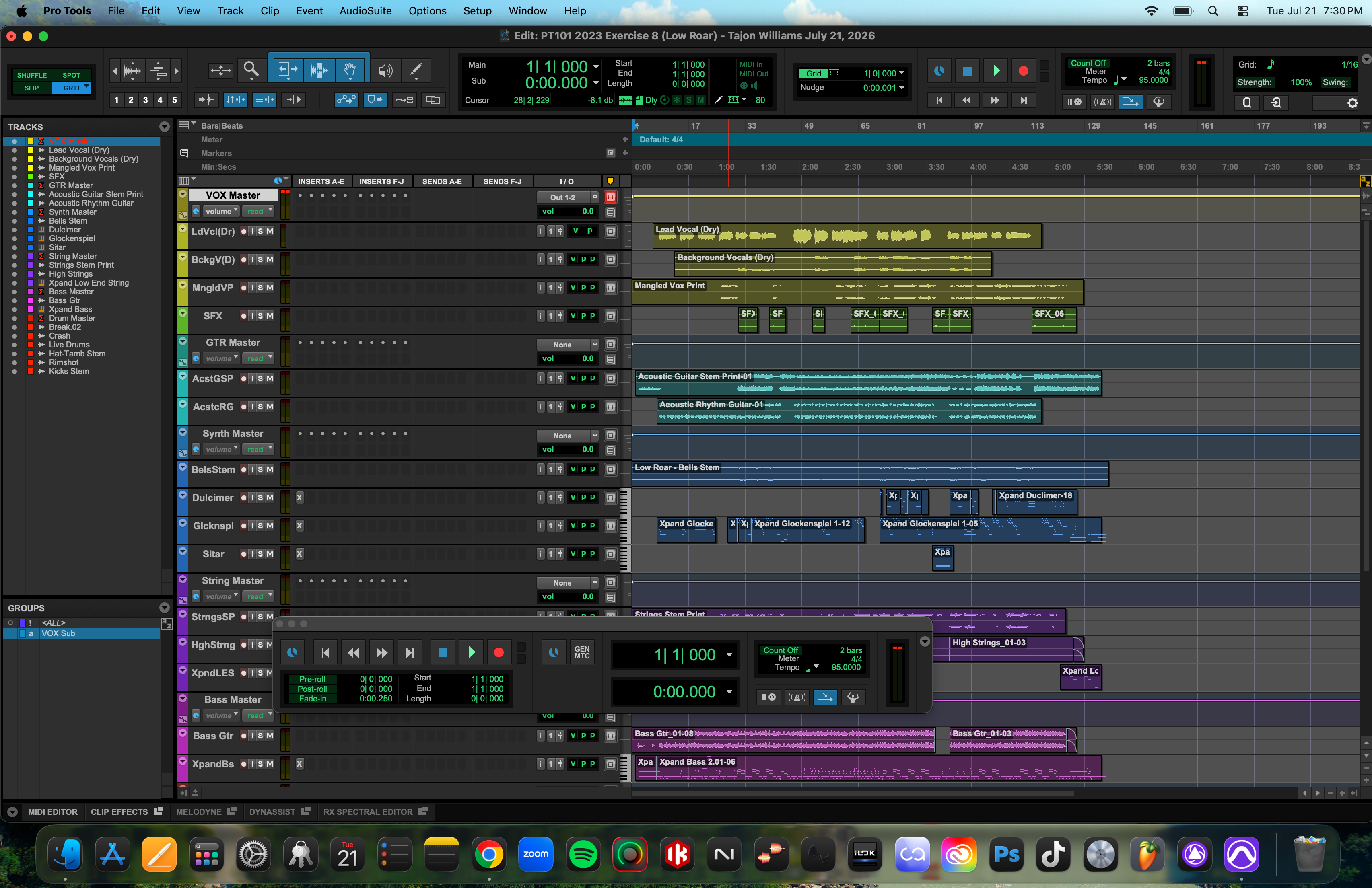Open the Main counter format dropdown
Screen dimensions: 1372x888
[595, 67]
